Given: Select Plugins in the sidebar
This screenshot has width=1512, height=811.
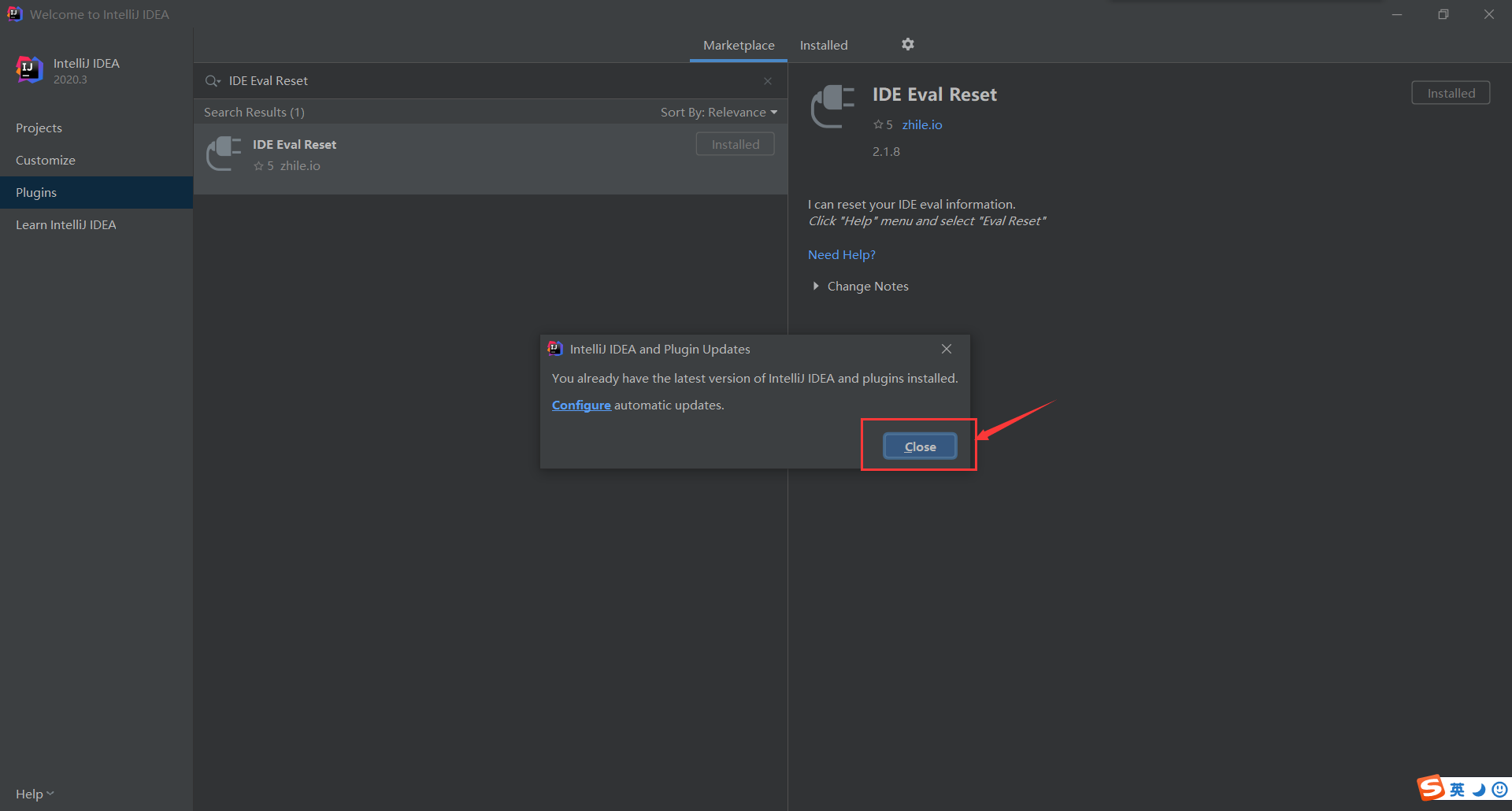Looking at the screenshot, I should [96, 192].
